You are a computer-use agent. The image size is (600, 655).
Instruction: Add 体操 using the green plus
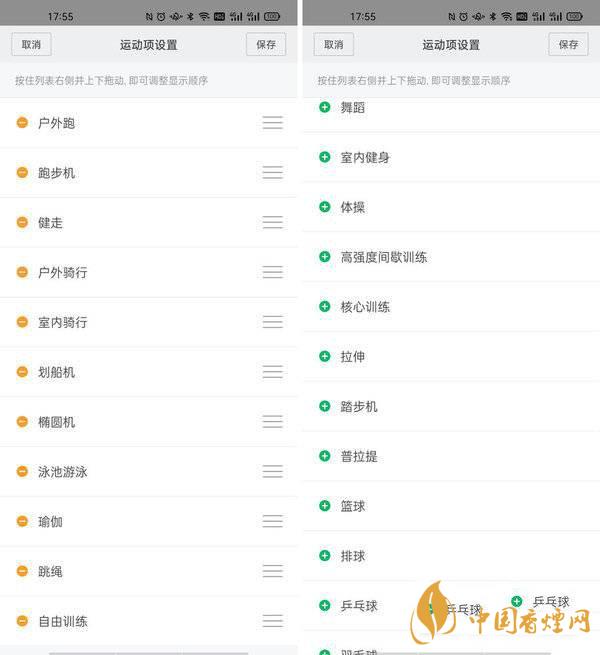(x=324, y=207)
